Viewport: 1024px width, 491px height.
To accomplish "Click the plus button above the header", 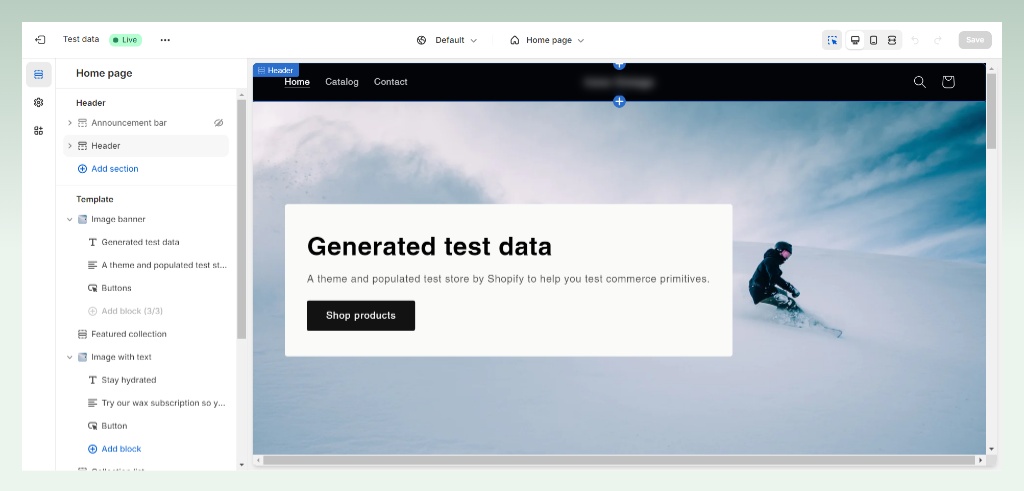I will (619, 65).
